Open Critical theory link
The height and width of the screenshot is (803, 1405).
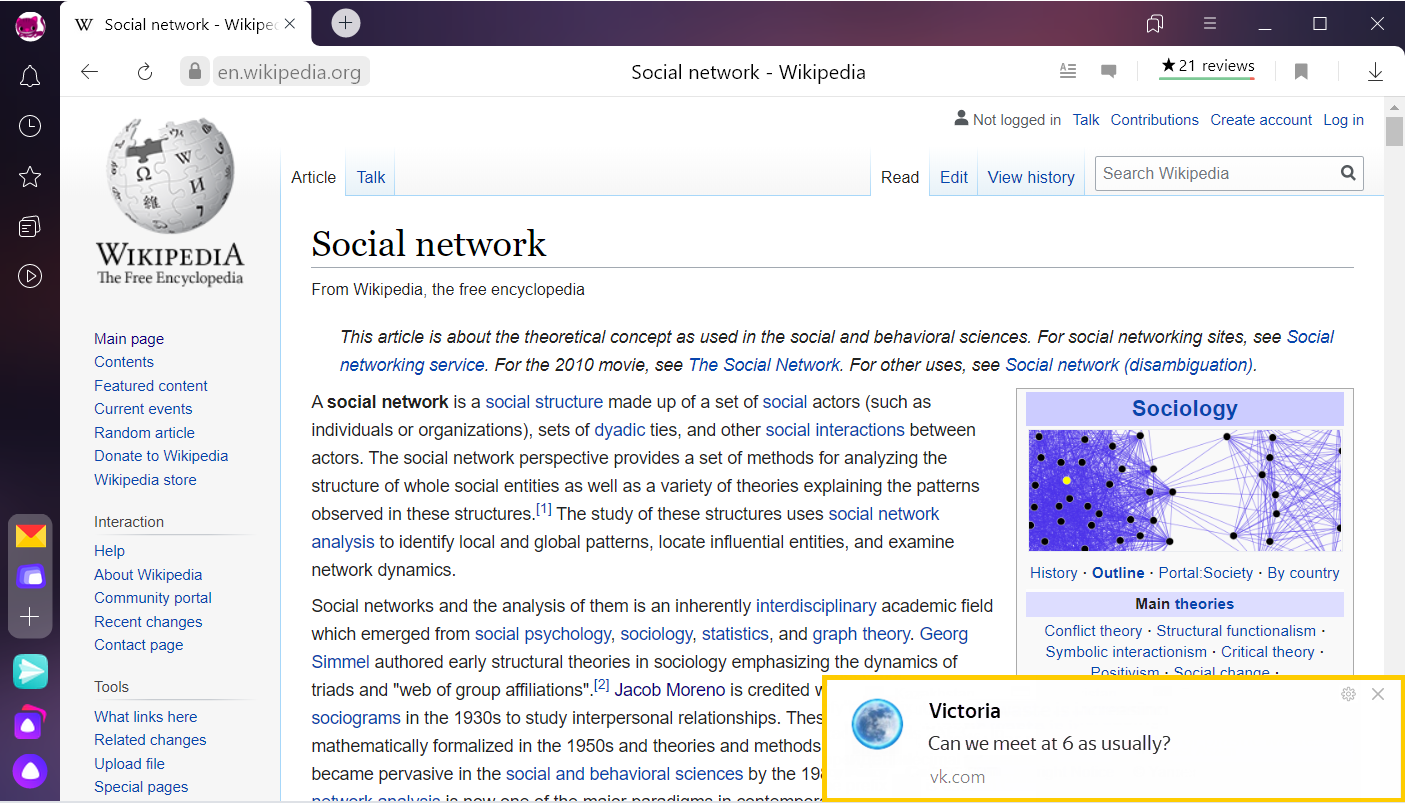tap(1268, 652)
